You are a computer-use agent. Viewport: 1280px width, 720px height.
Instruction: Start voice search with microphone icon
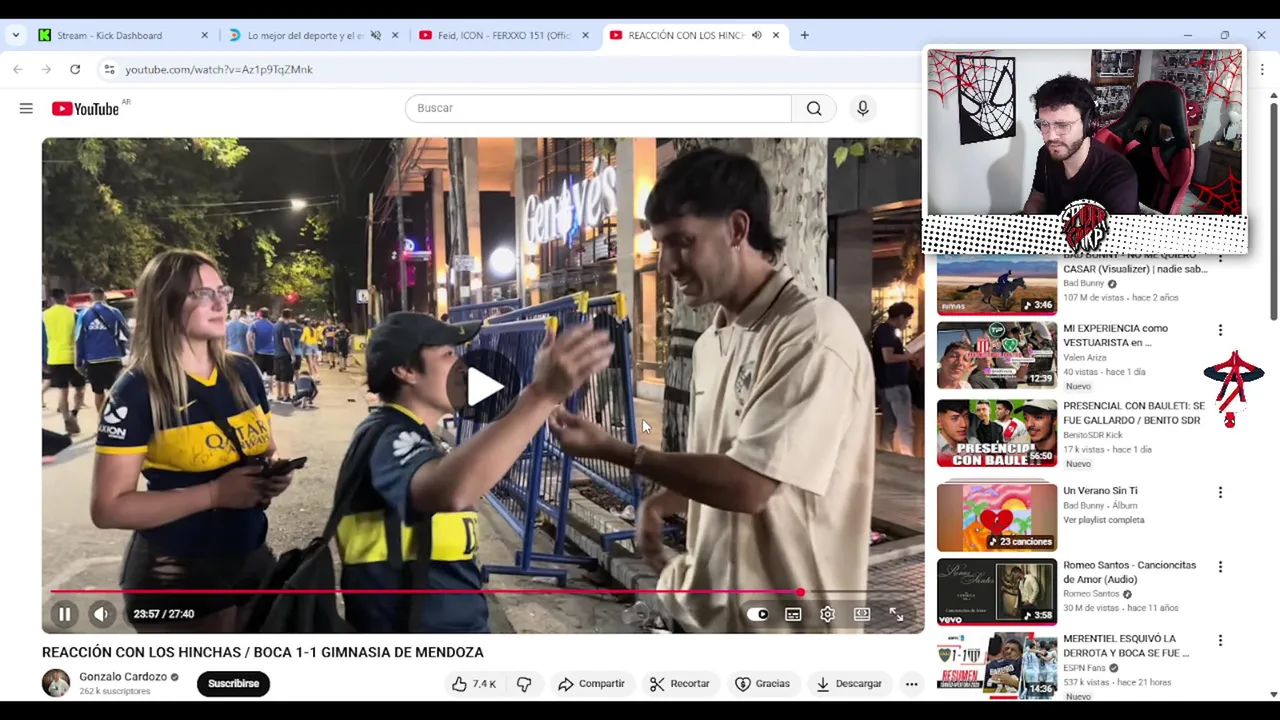point(863,108)
